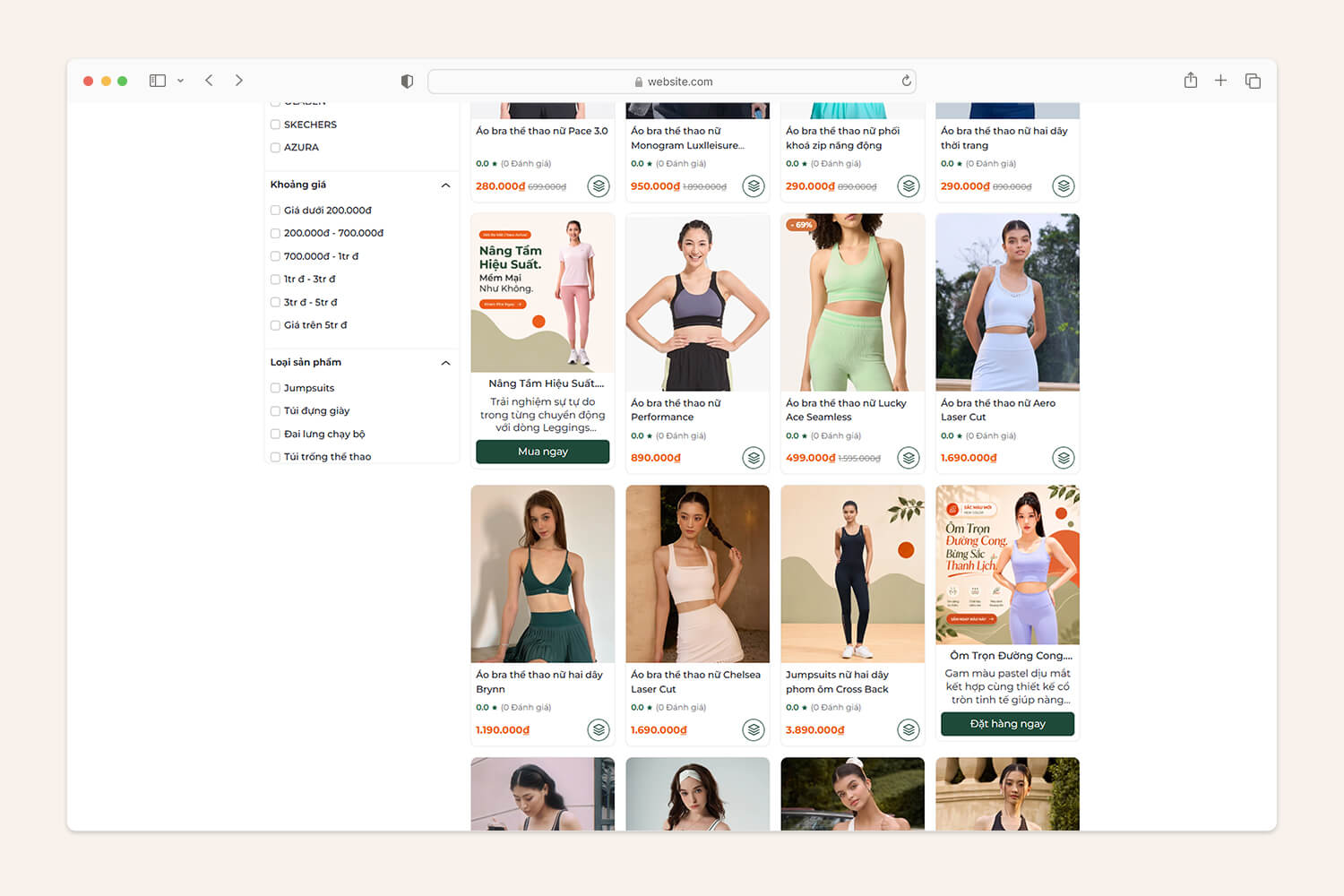Click the layers icon on Lucky Ace Seamless card
The width and height of the screenshot is (1344, 896).
point(909,458)
